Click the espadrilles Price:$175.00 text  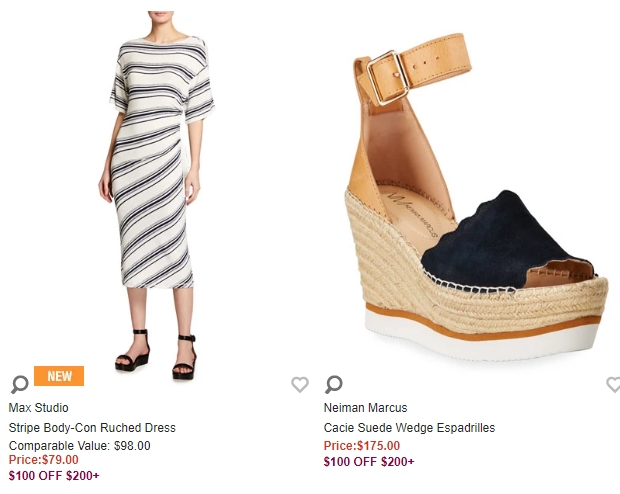click(x=362, y=446)
